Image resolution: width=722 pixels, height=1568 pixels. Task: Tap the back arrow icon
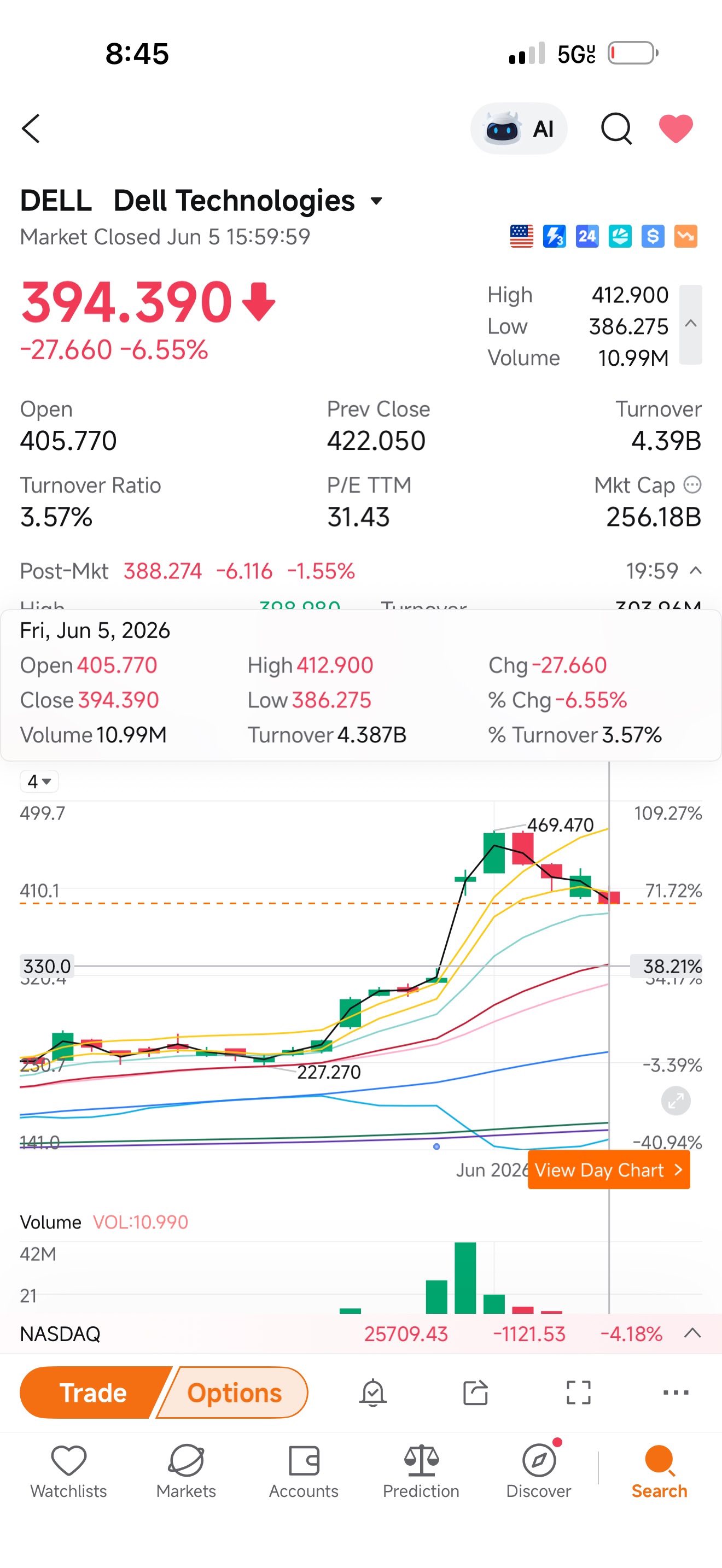[31, 128]
